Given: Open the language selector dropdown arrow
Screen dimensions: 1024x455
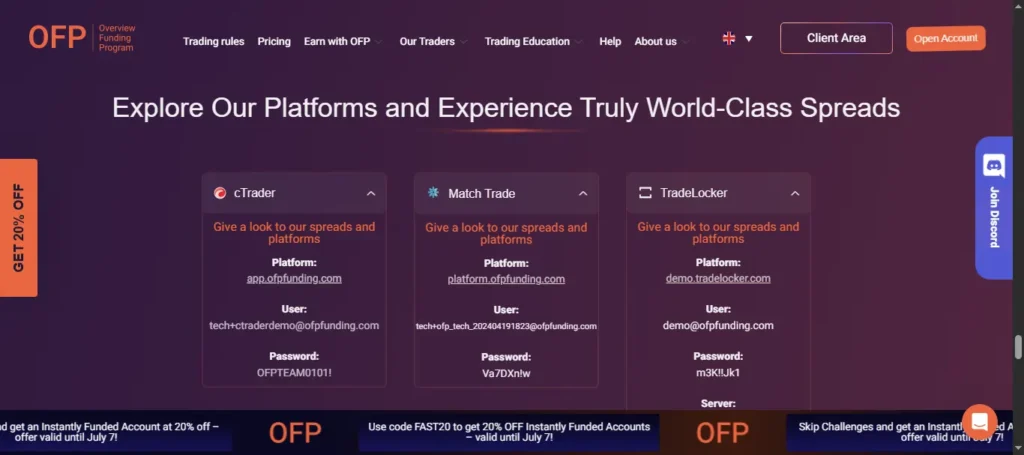Looking at the screenshot, I should [x=748, y=39].
